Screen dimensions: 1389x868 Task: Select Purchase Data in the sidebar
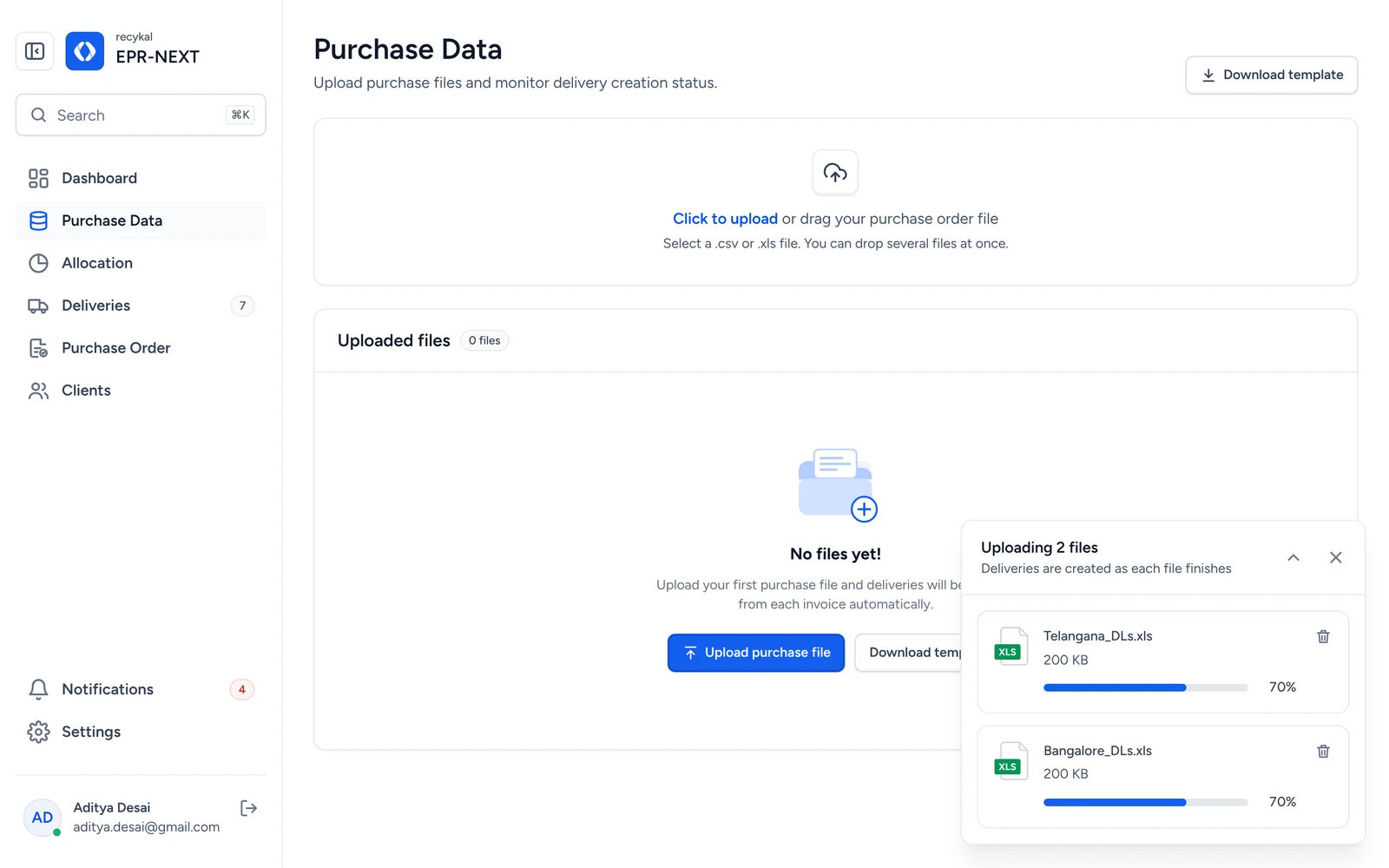coord(141,220)
